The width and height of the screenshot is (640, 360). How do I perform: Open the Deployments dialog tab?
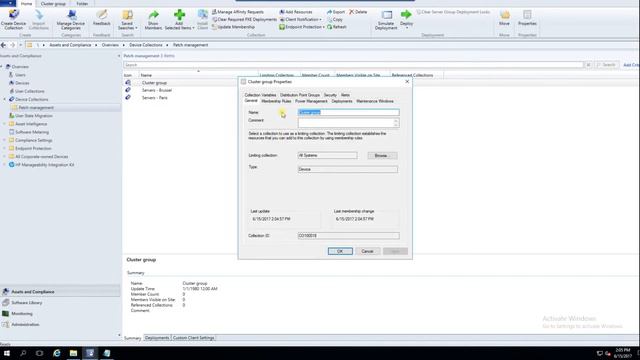342,101
